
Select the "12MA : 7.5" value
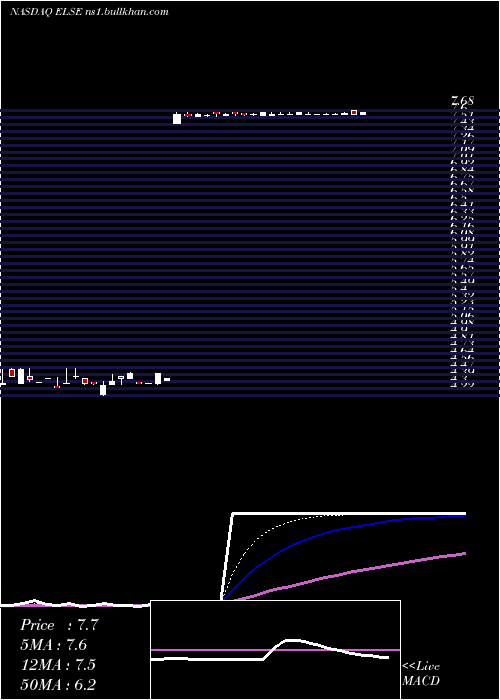coord(58,664)
